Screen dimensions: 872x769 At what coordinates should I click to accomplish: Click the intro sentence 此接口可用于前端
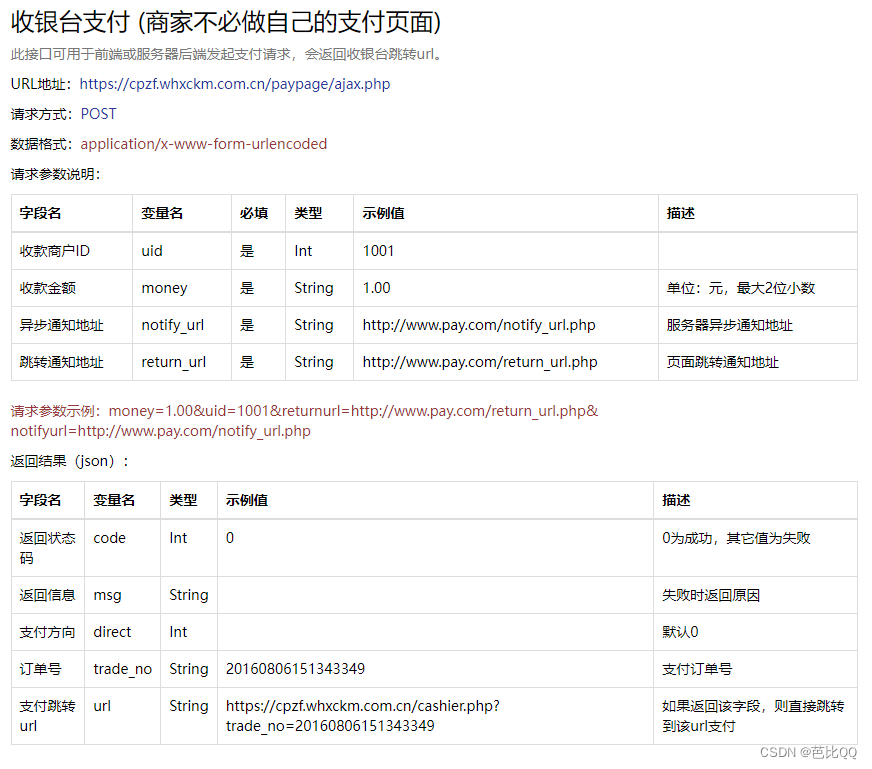click(x=226, y=54)
